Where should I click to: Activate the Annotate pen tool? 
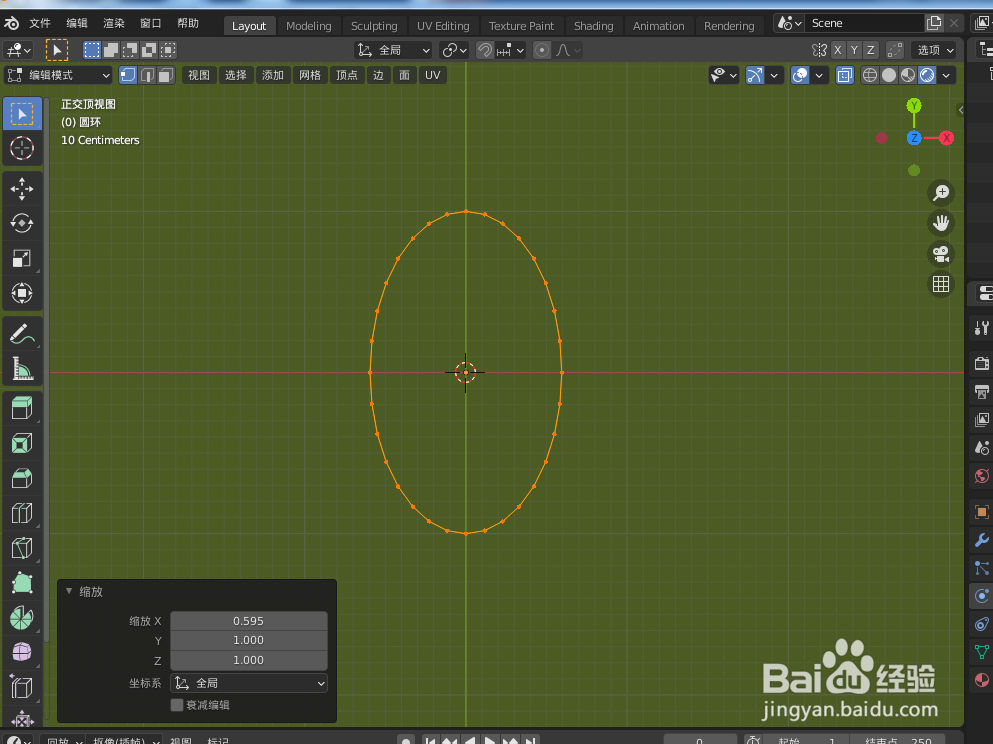[22, 333]
